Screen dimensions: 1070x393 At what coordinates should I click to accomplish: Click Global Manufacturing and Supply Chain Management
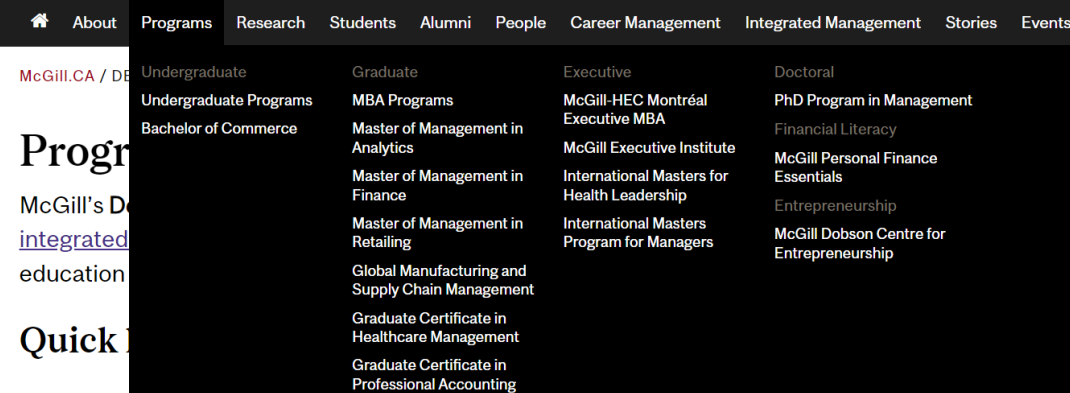[x=443, y=280]
